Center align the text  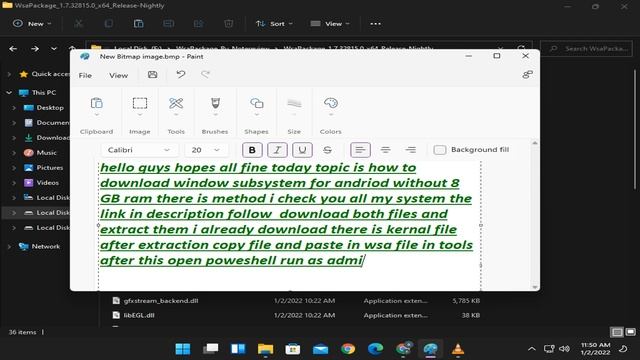385,150
